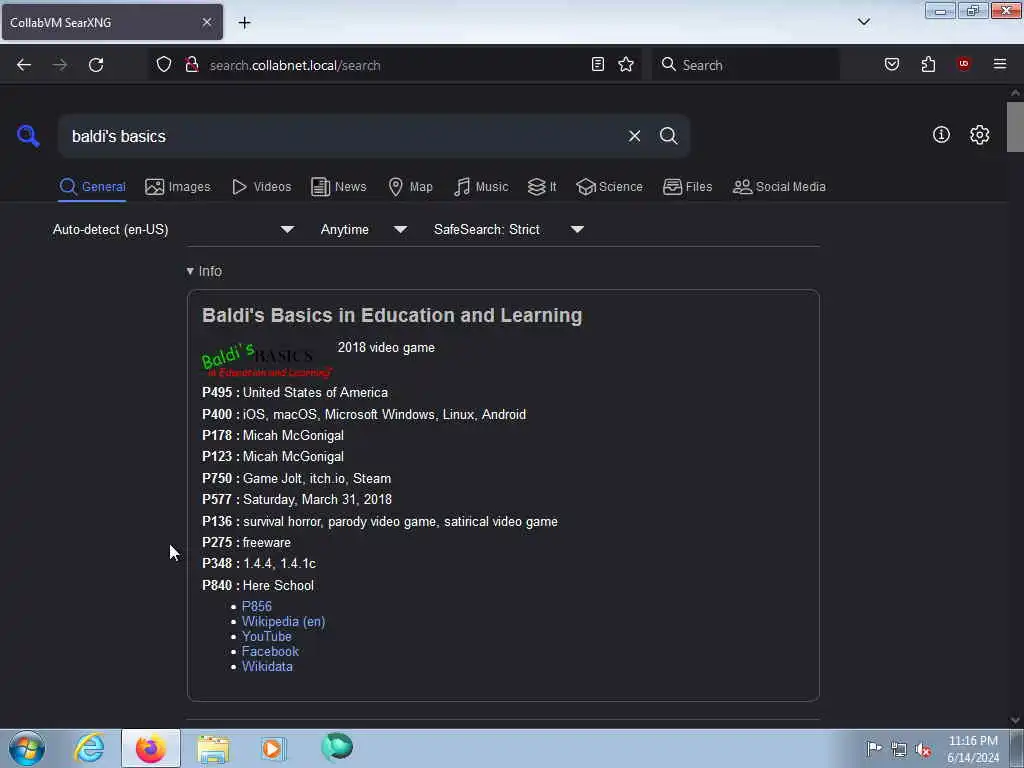The height and width of the screenshot is (768, 1024).
Task: Open the tracking protection shield
Action: tap(164, 65)
